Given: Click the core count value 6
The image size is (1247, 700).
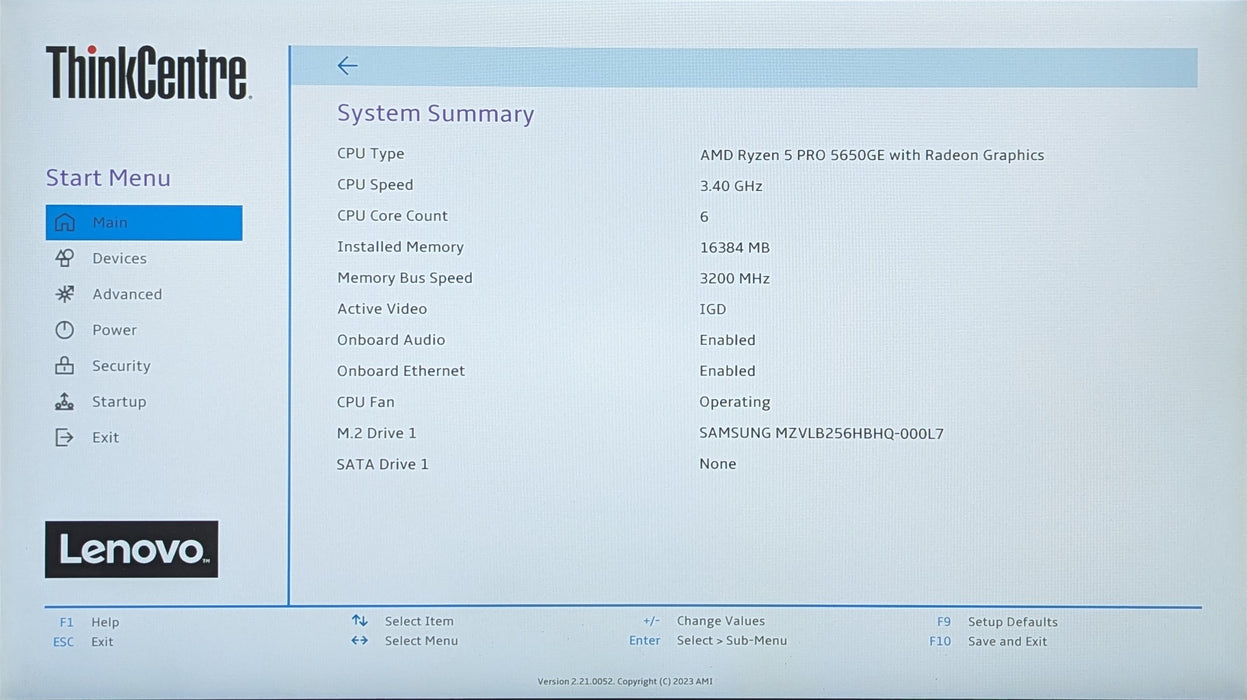Looking at the screenshot, I should pos(704,217).
